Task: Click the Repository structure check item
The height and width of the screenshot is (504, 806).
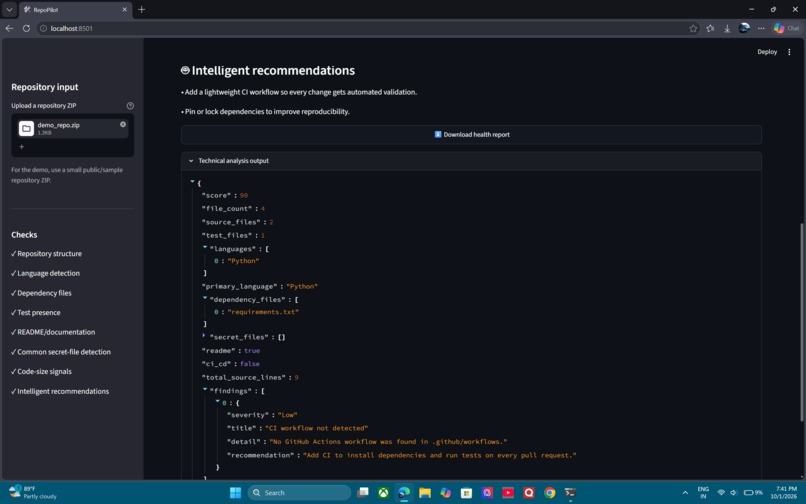Action: click(x=46, y=254)
